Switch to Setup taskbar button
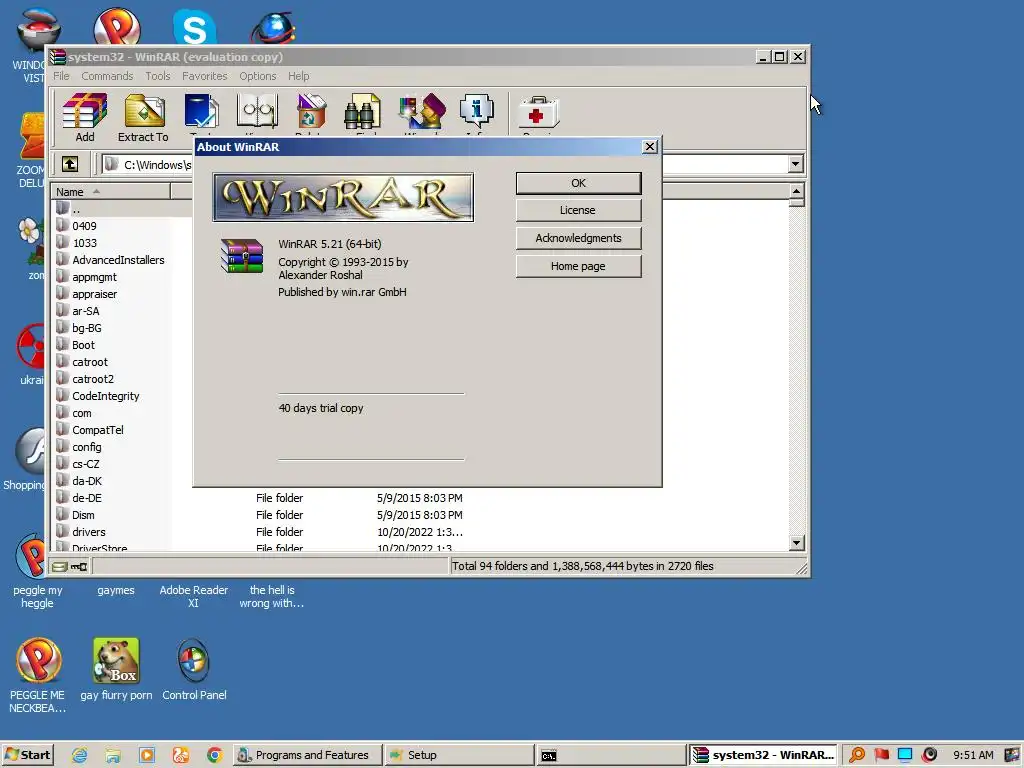Screen dimensions: 1024x768 point(458,756)
